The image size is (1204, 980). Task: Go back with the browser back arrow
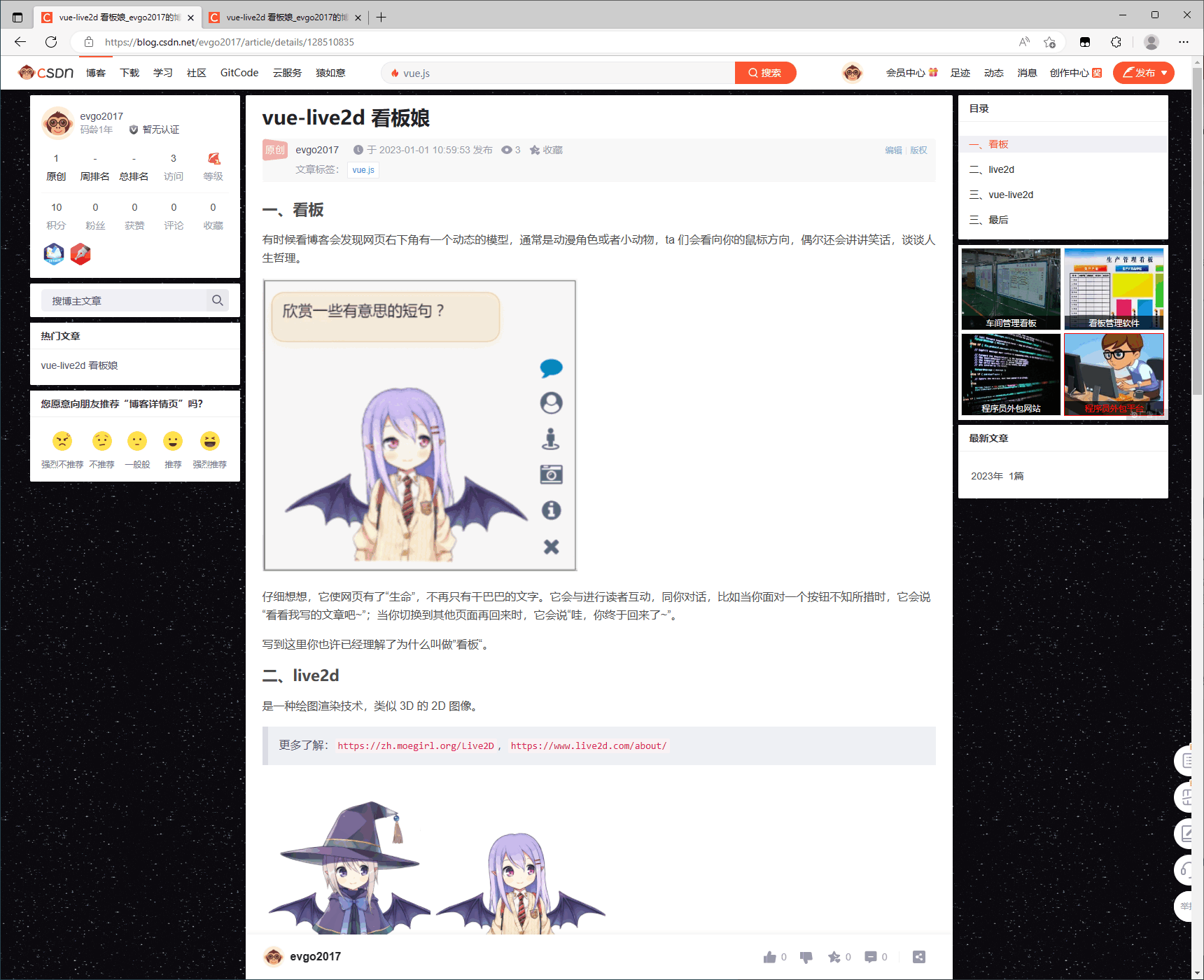(x=20, y=42)
